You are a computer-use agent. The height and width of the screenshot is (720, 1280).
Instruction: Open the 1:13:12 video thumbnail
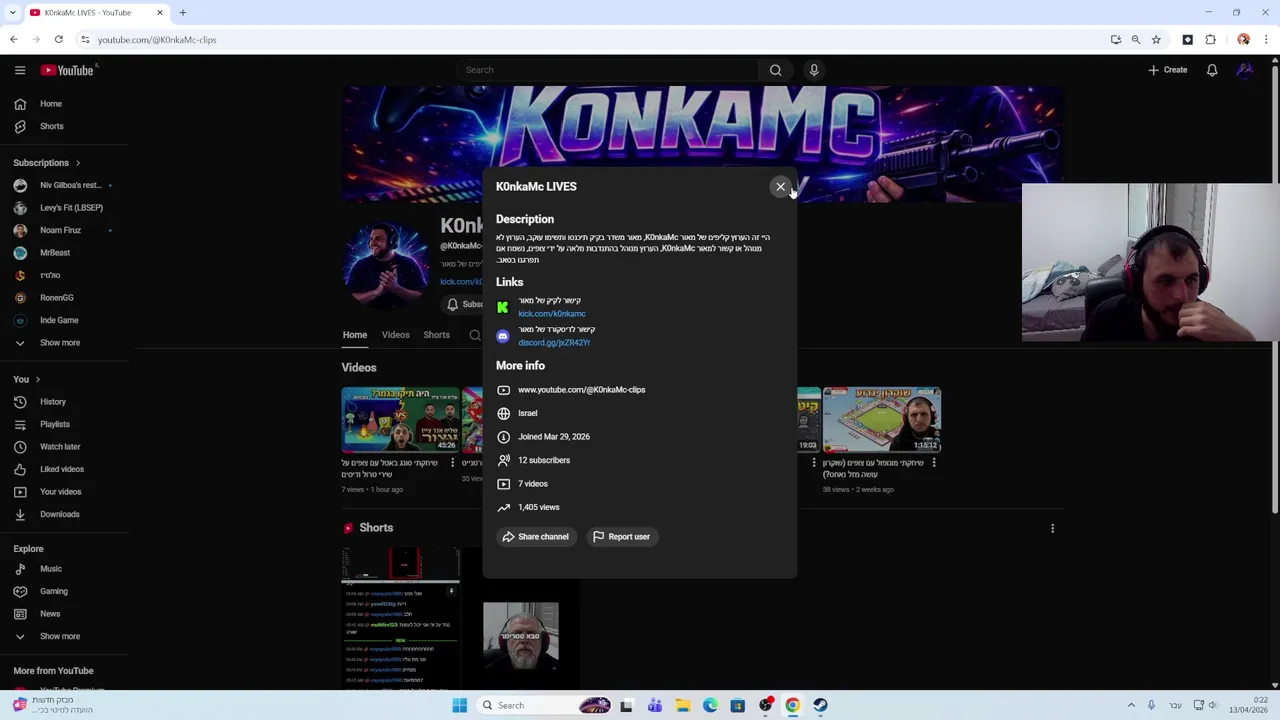882,420
